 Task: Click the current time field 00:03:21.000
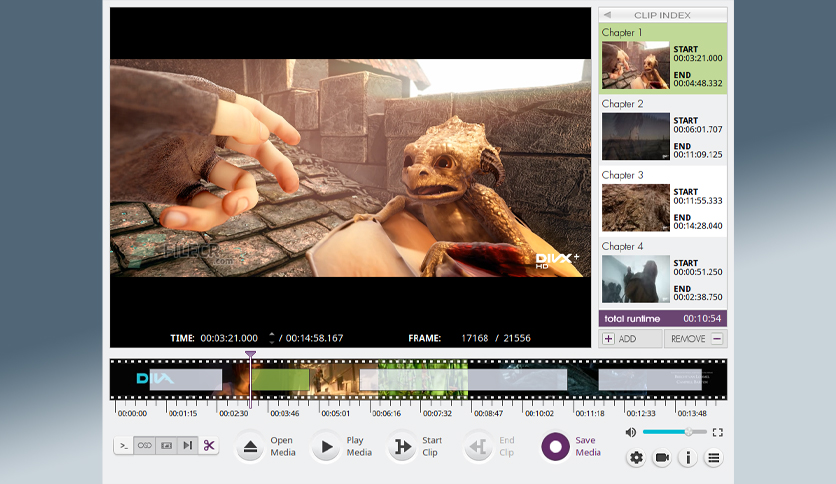click(x=229, y=338)
